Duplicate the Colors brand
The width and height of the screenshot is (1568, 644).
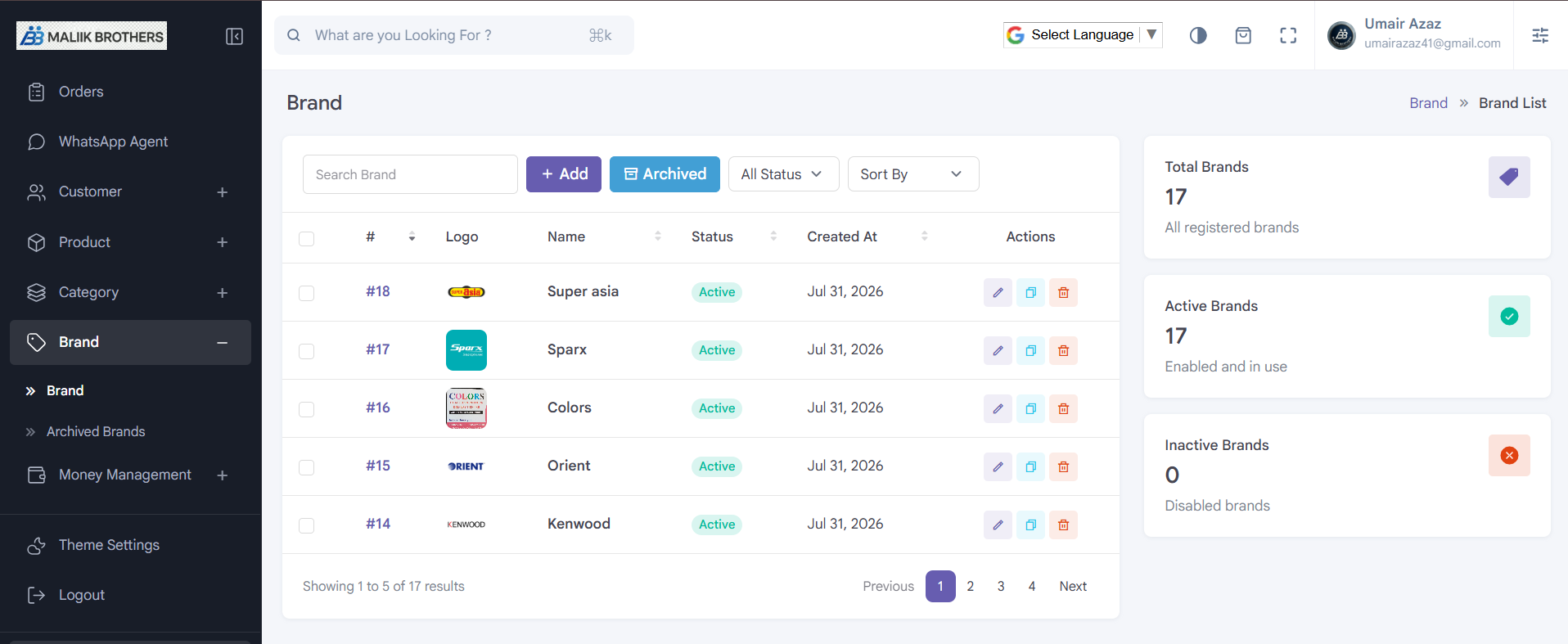[1030, 408]
